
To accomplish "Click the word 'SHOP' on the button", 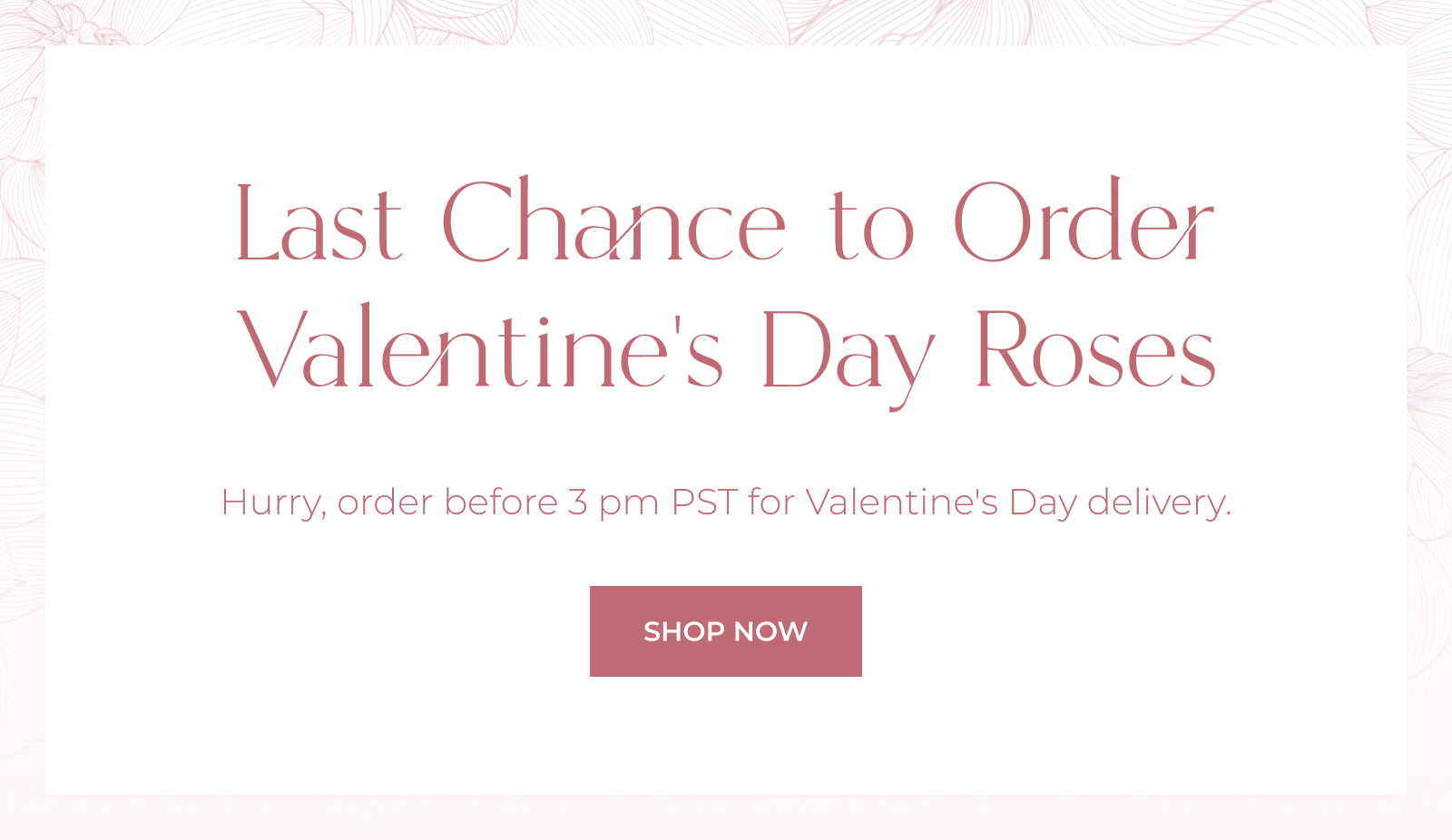I will click(683, 631).
